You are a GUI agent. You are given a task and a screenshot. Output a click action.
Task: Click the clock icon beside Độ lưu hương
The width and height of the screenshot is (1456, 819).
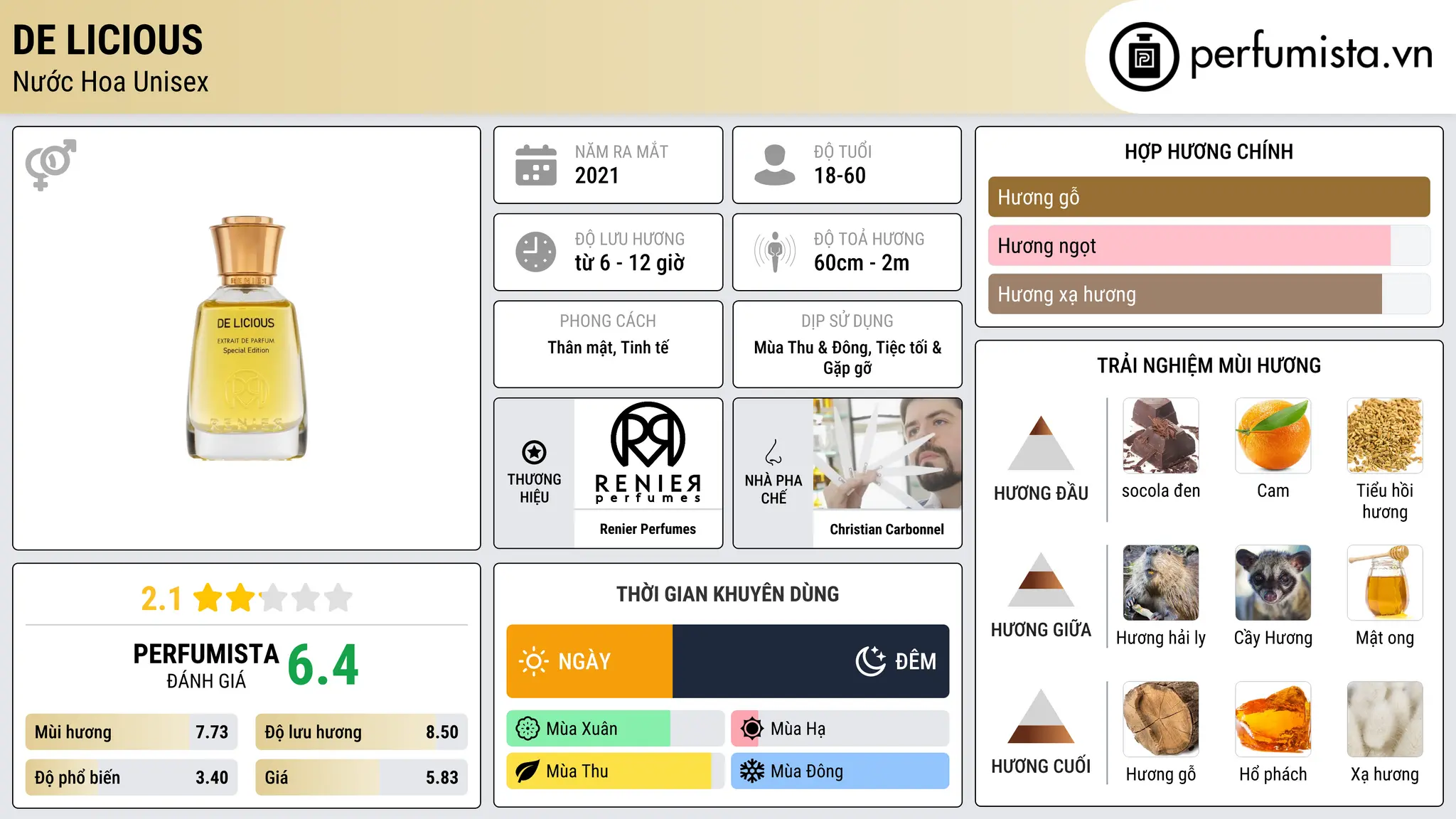[536, 252]
